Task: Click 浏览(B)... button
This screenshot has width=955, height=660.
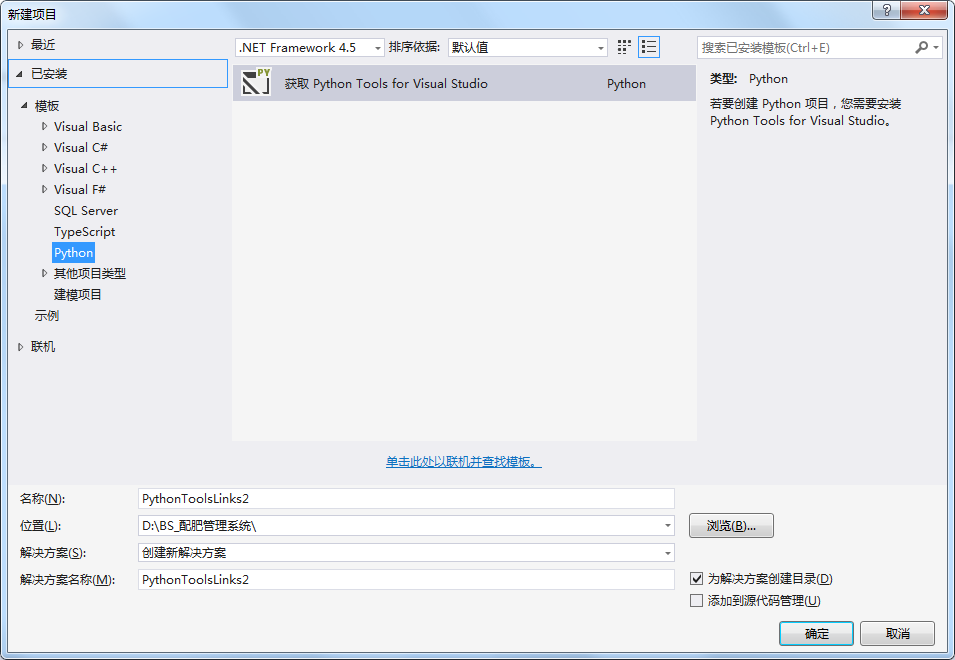Action: tap(731, 525)
